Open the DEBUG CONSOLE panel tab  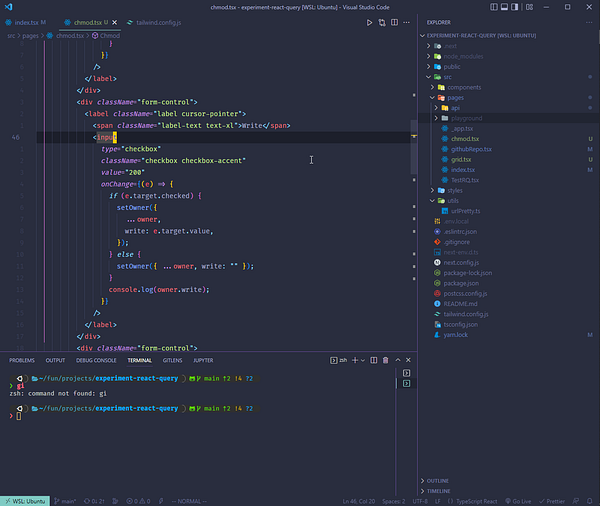coord(96,361)
